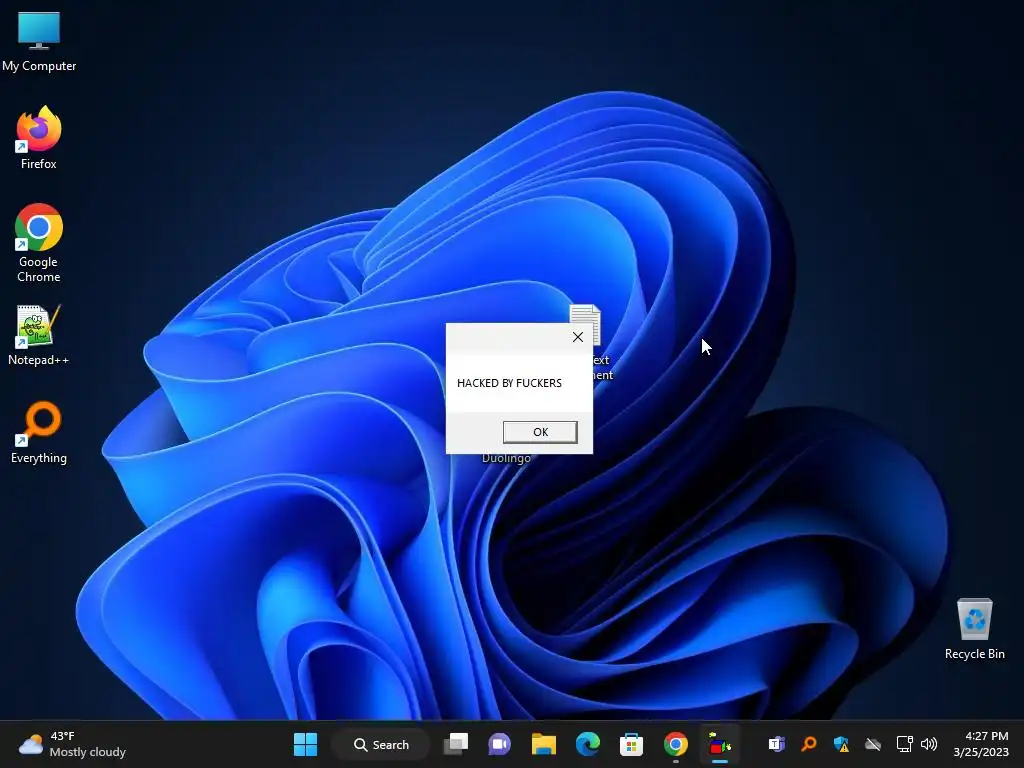Open the volume speaker tray icon

pyautogui.click(x=929, y=744)
